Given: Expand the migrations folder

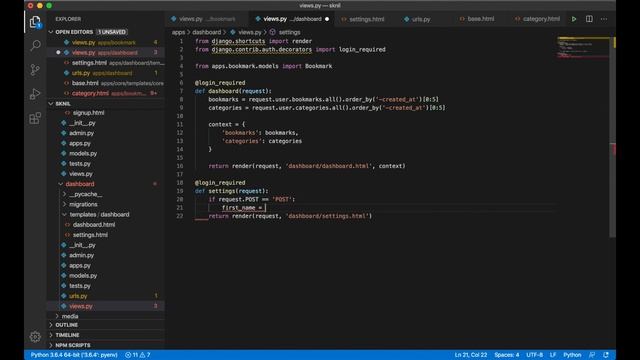Looking at the screenshot, I should tap(64, 204).
